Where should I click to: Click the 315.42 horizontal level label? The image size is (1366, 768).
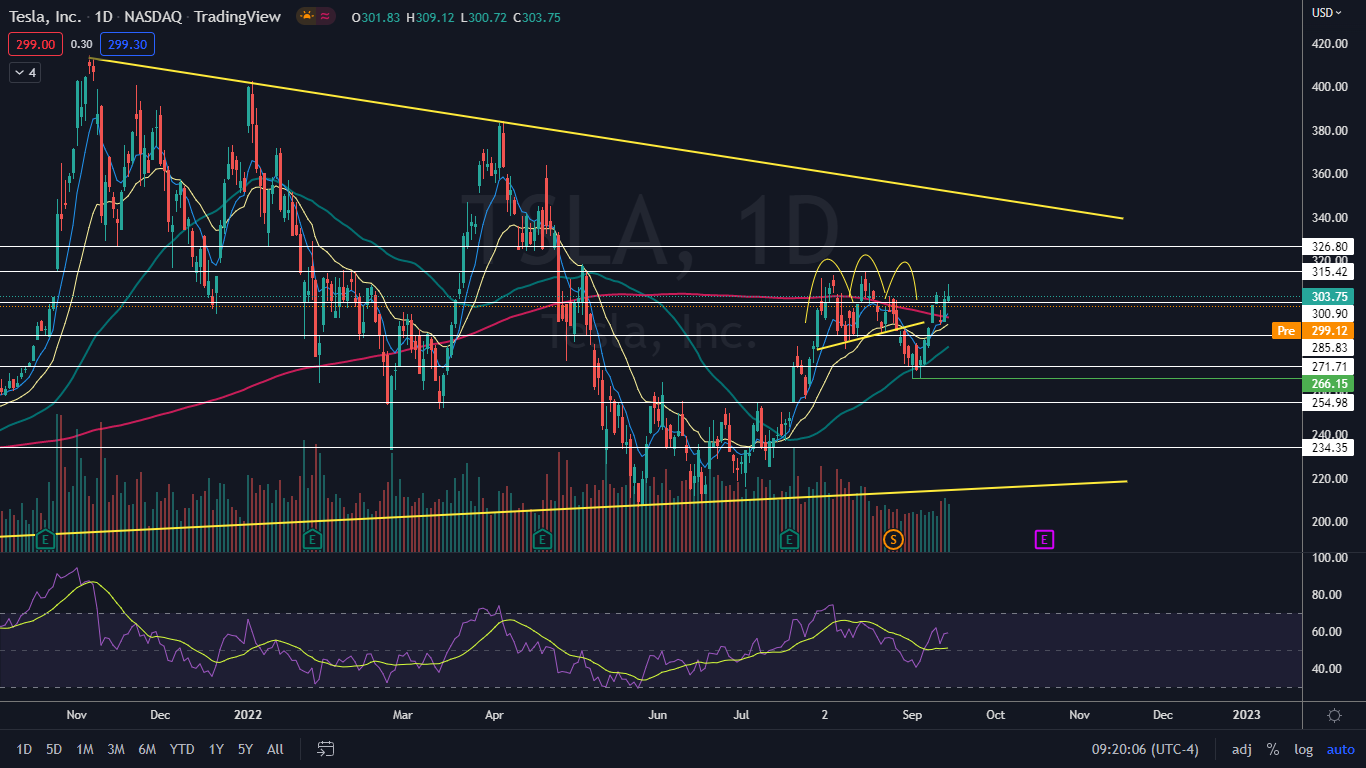pos(1329,272)
